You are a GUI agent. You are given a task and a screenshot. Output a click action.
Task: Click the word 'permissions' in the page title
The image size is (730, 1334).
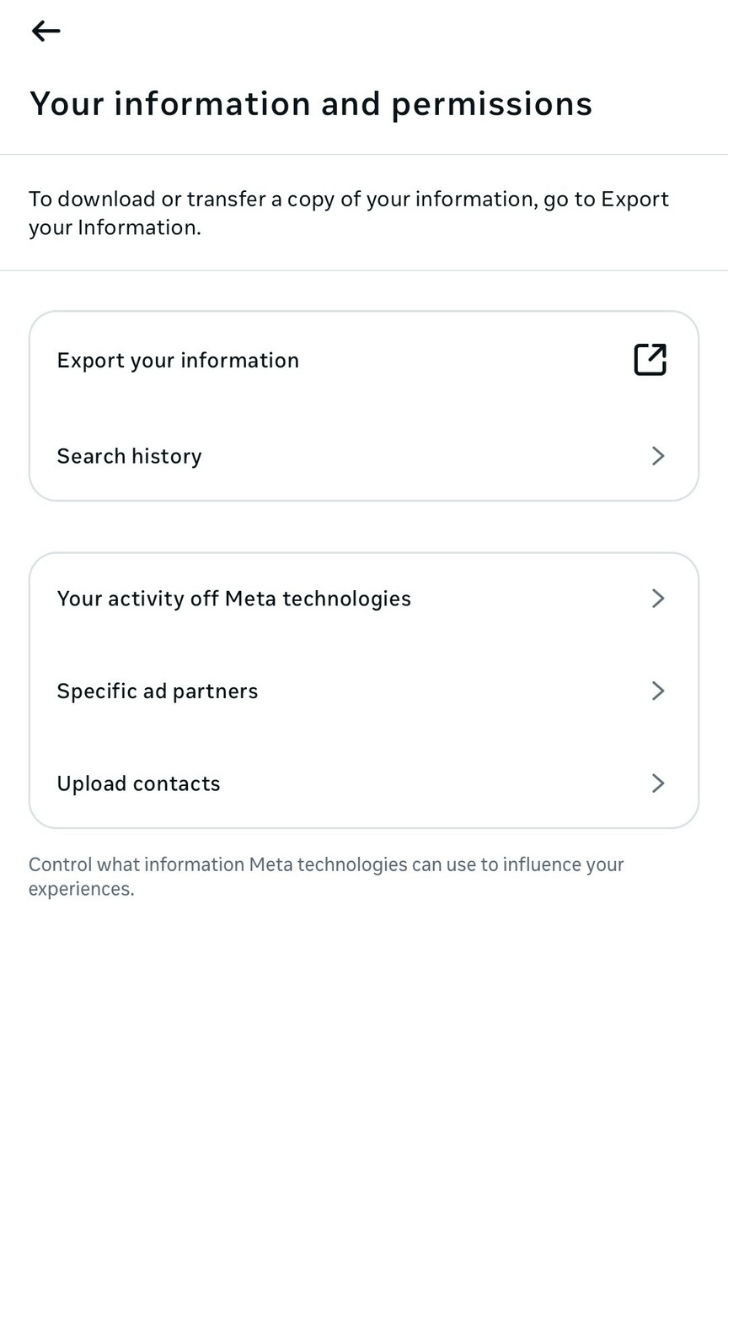491,104
